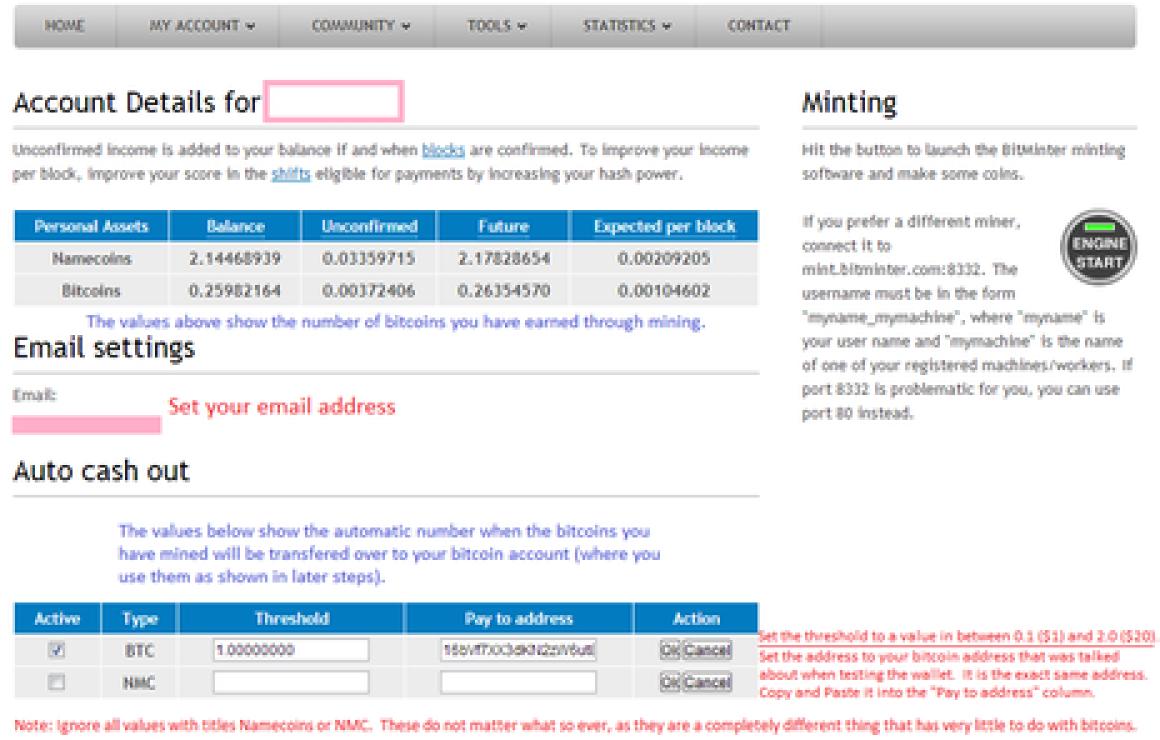The height and width of the screenshot is (740, 1160).
Task: Click the Pay to address header
Action: coord(519,619)
